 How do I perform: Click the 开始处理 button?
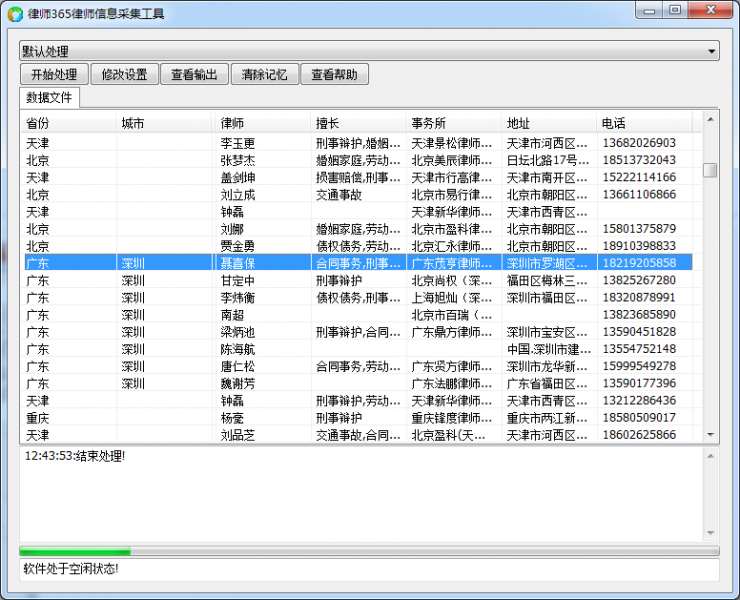point(54,74)
